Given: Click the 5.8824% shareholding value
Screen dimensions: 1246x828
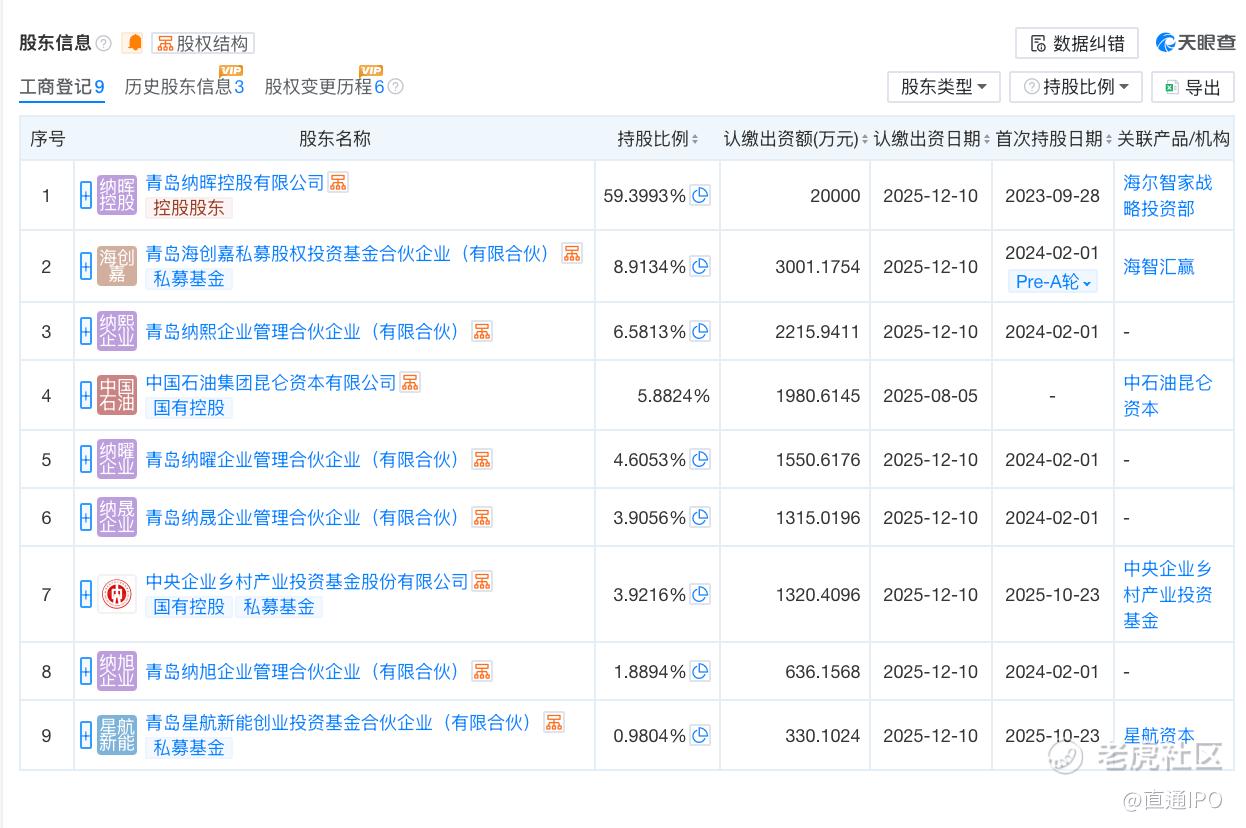Looking at the screenshot, I should click(x=673, y=396).
